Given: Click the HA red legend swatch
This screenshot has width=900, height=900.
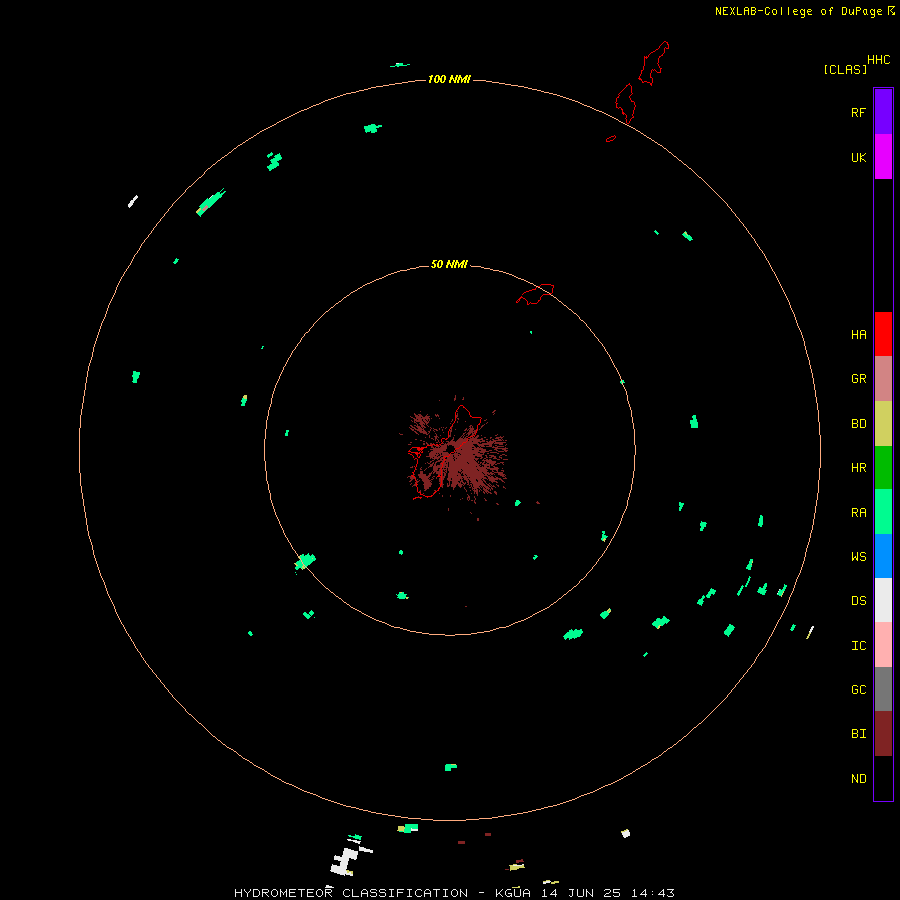Looking at the screenshot, I should point(883,334).
